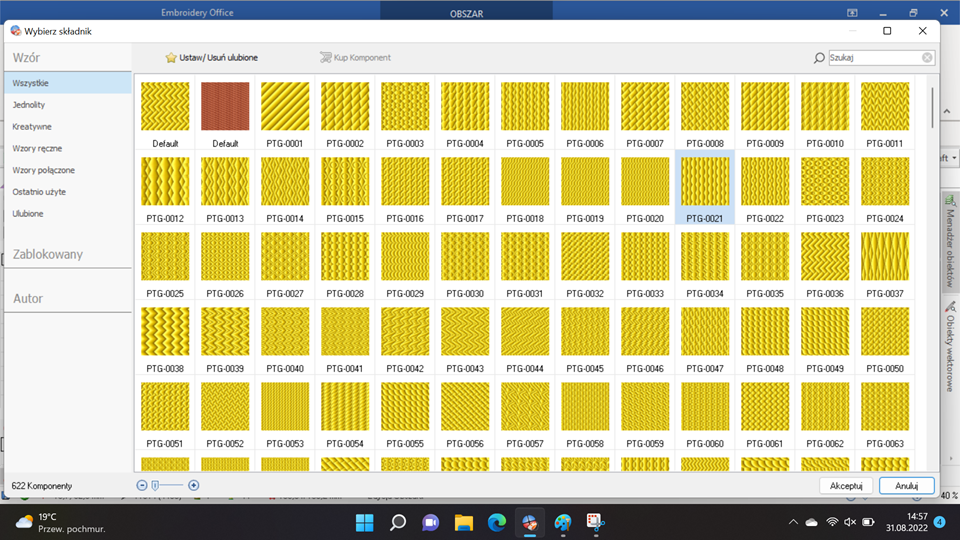The image size is (960, 540).
Task: Click the zoom in plus icon
Action: [194, 485]
